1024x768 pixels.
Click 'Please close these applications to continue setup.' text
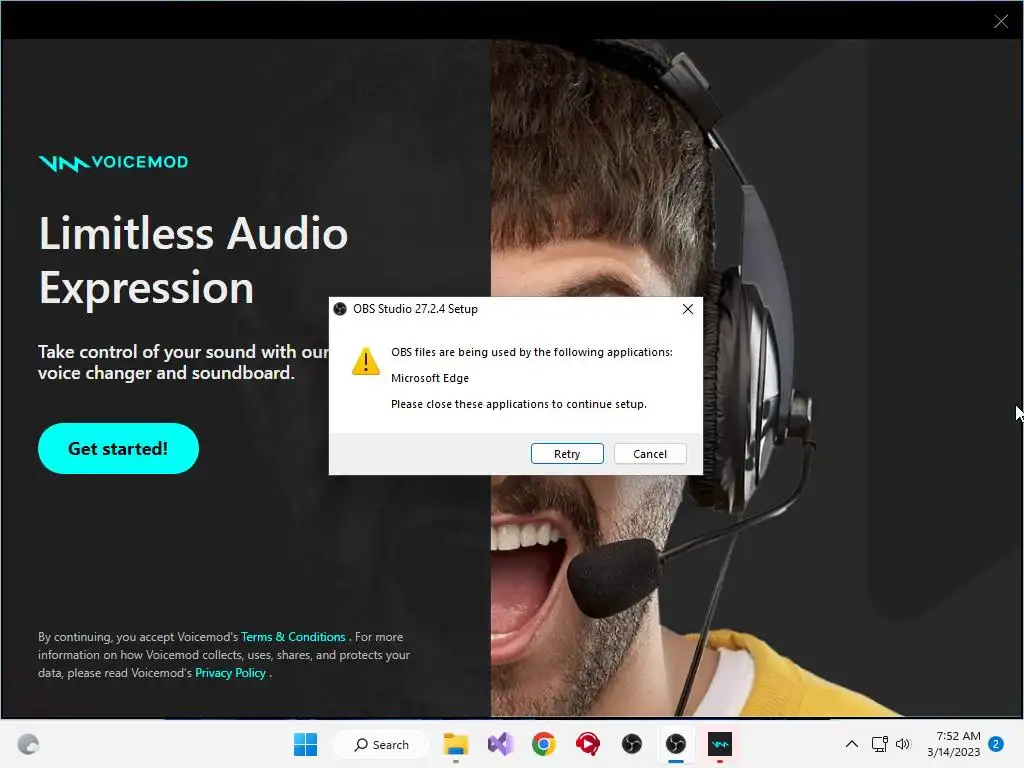519,404
